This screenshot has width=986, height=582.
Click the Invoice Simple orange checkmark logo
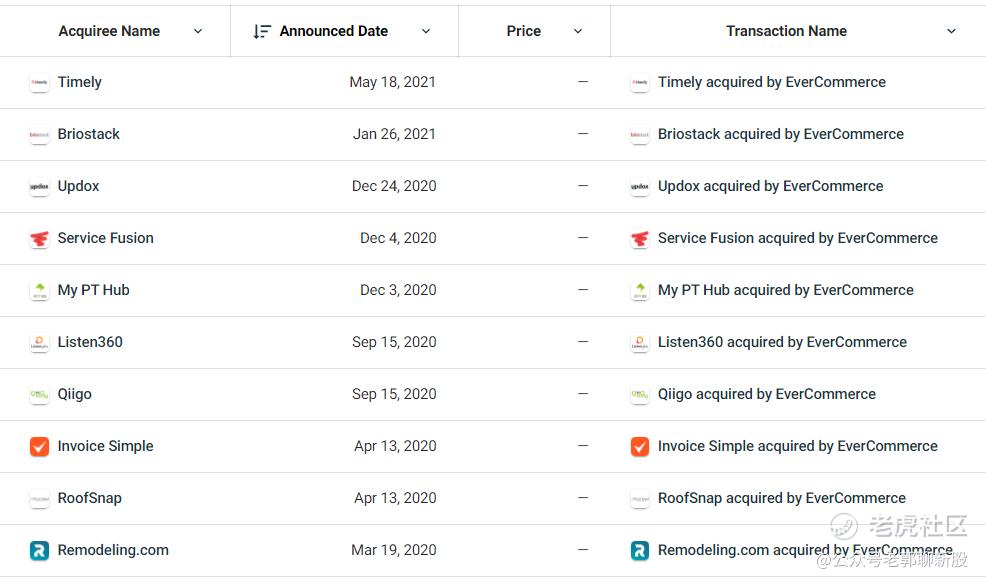(x=39, y=447)
